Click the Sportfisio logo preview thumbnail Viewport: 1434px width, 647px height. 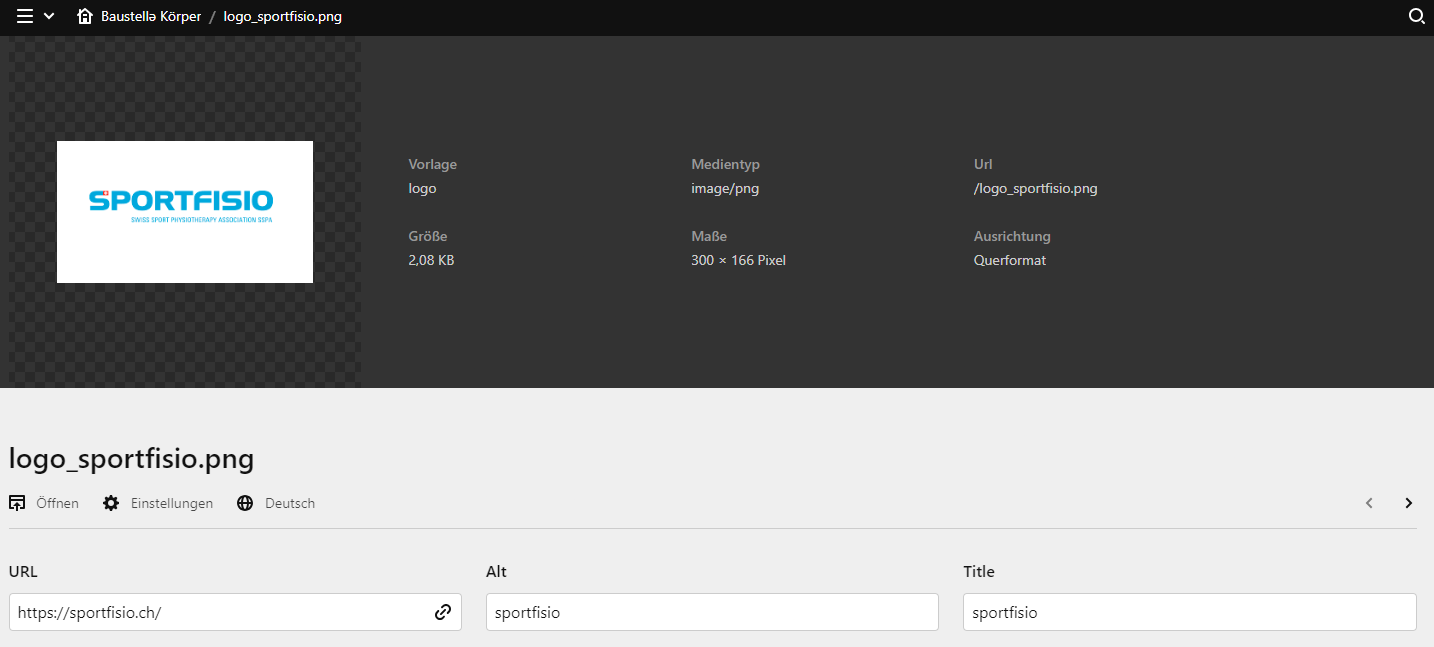coord(185,212)
